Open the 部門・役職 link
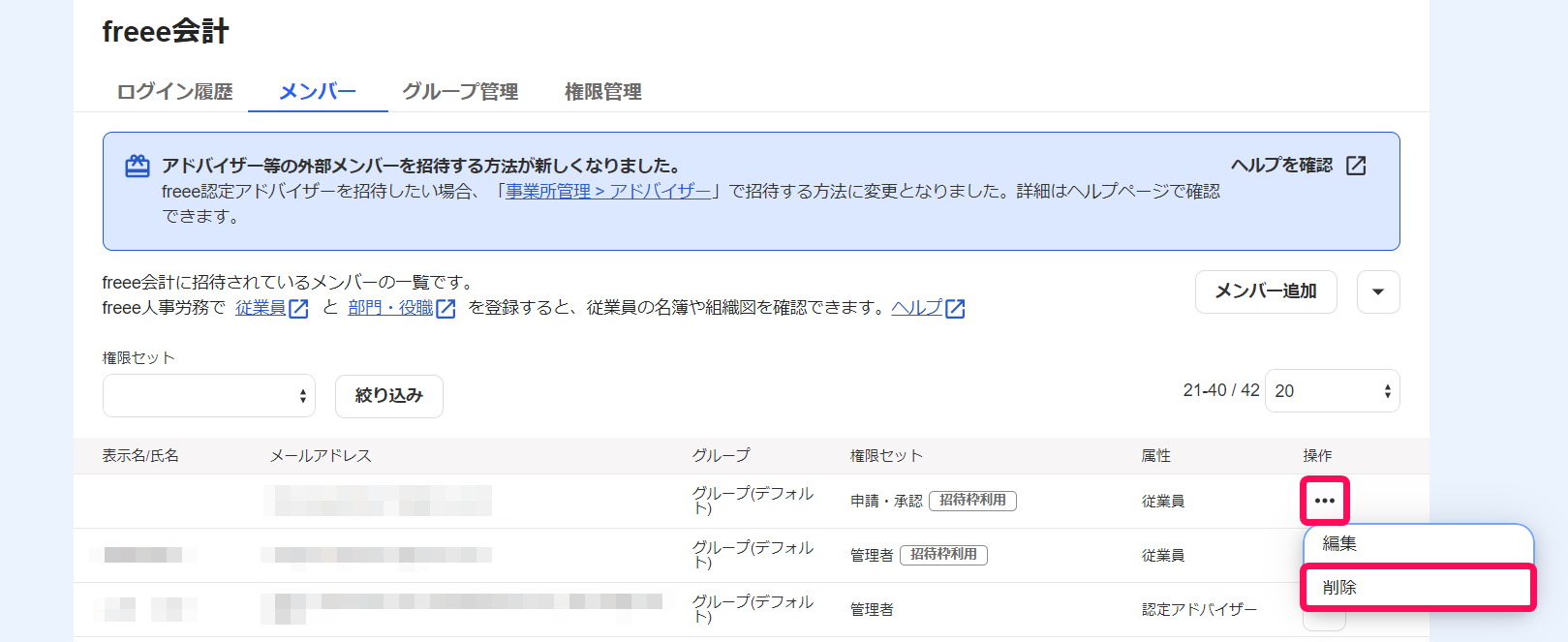Viewport: 1568px width, 642px height. pyautogui.click(x=390, y=308)
